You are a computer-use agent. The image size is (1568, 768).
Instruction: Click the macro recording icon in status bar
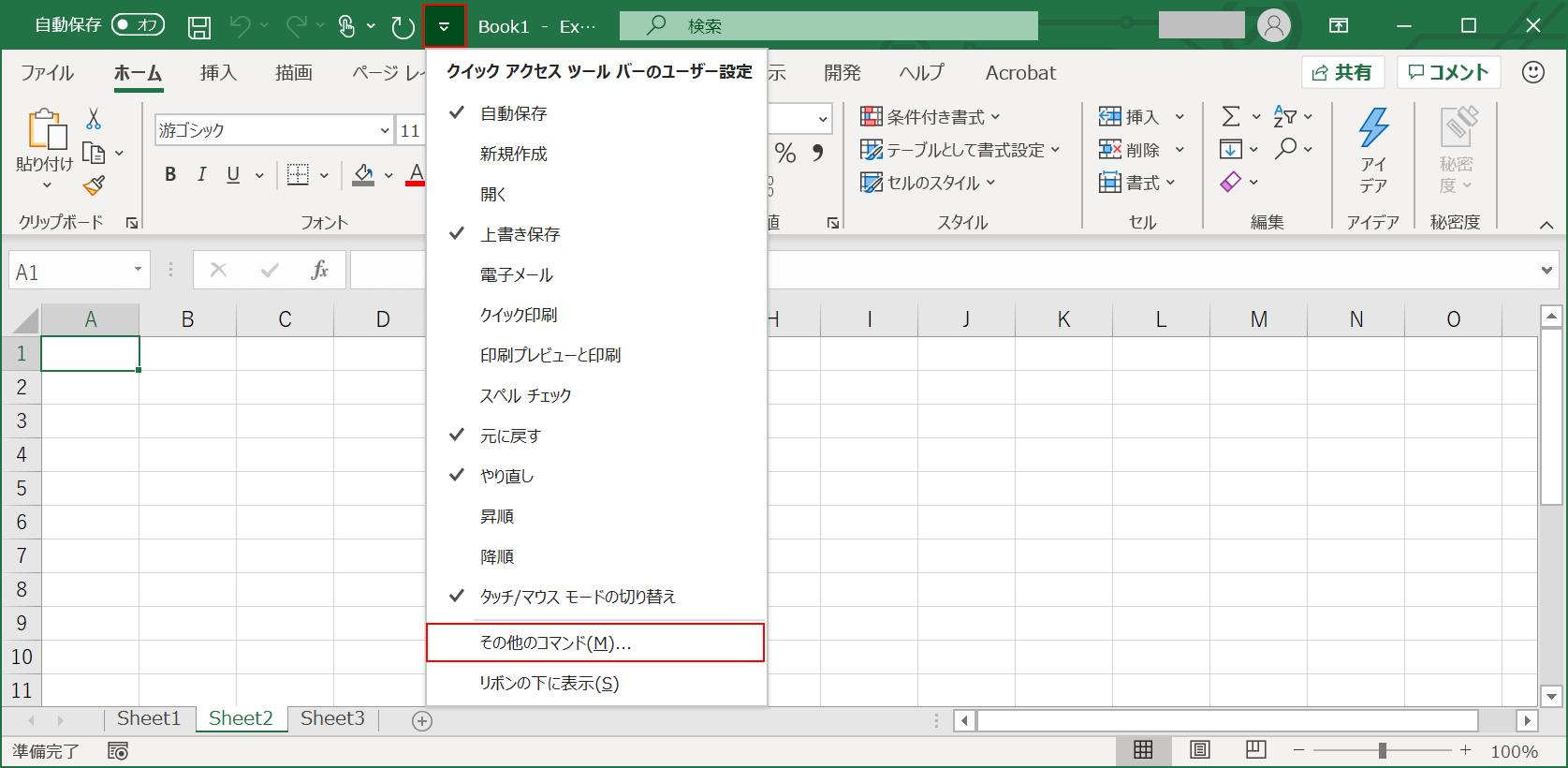pos(118,751)
